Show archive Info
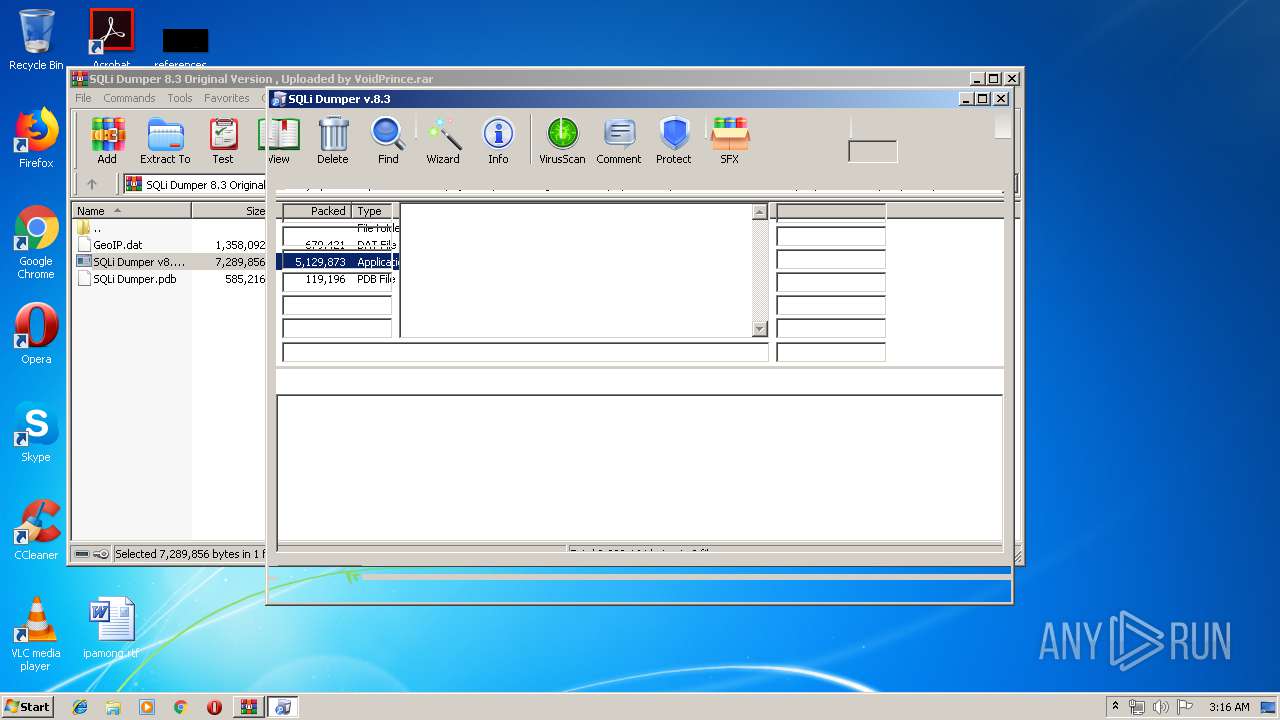The width and height of the screenshot is (1280, 720). click(498, 140)
